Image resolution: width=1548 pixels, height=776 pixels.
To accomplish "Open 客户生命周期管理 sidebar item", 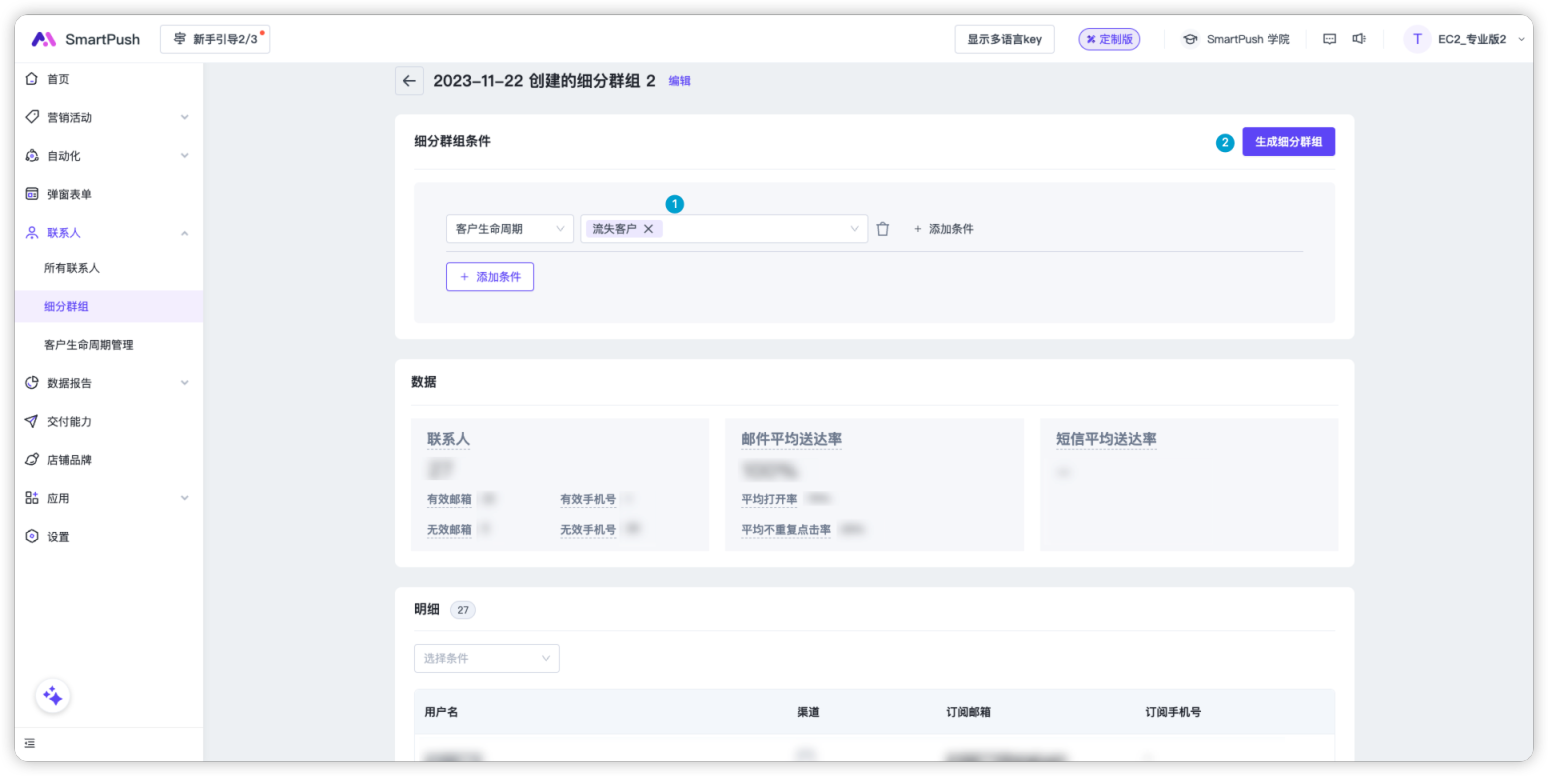I will click(x=89, y=345).
